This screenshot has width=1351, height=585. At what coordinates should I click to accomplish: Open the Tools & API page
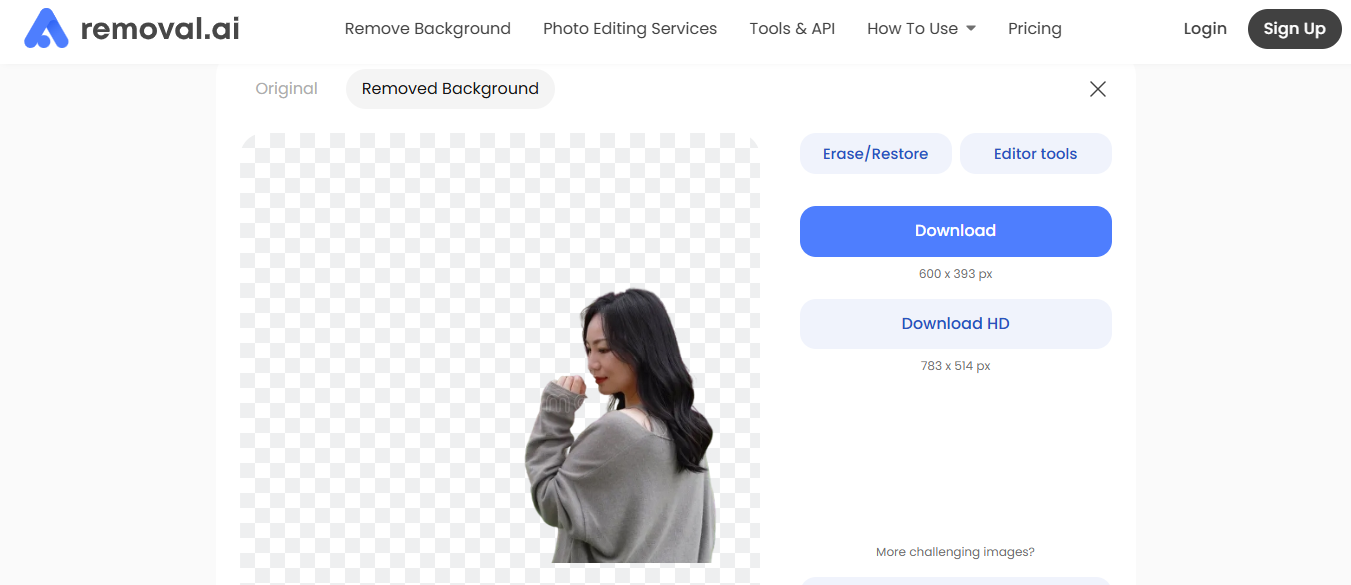click(x=791, y=29)
